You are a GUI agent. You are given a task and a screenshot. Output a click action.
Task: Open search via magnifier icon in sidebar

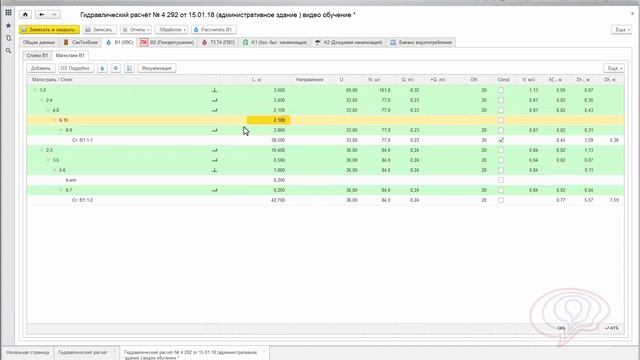8,51
